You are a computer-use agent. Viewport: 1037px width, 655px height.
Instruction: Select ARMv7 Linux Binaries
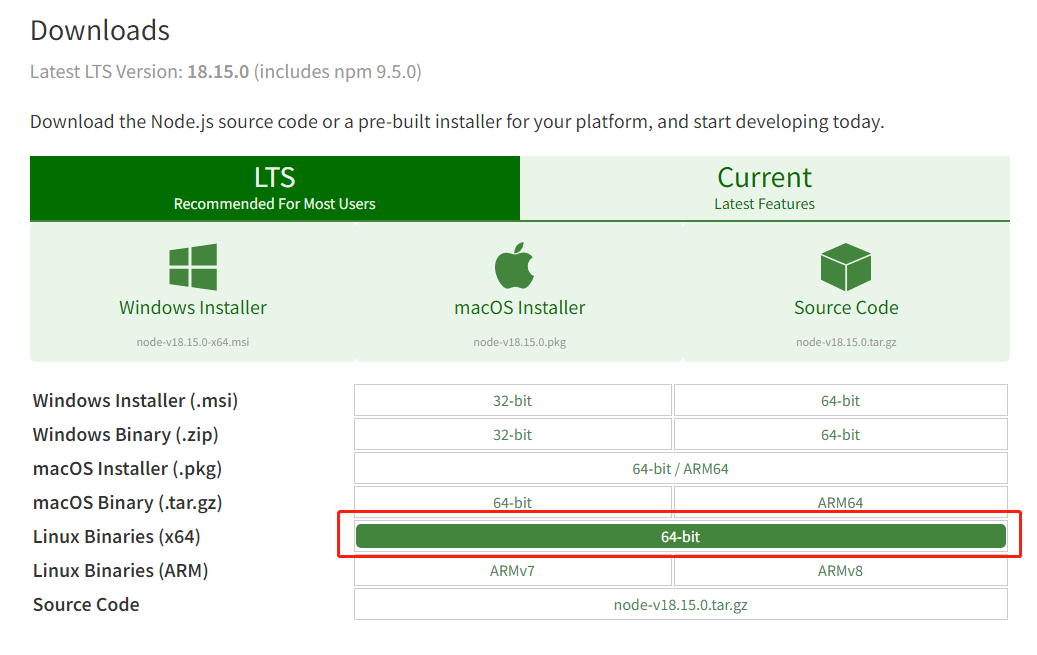(512, 571)
